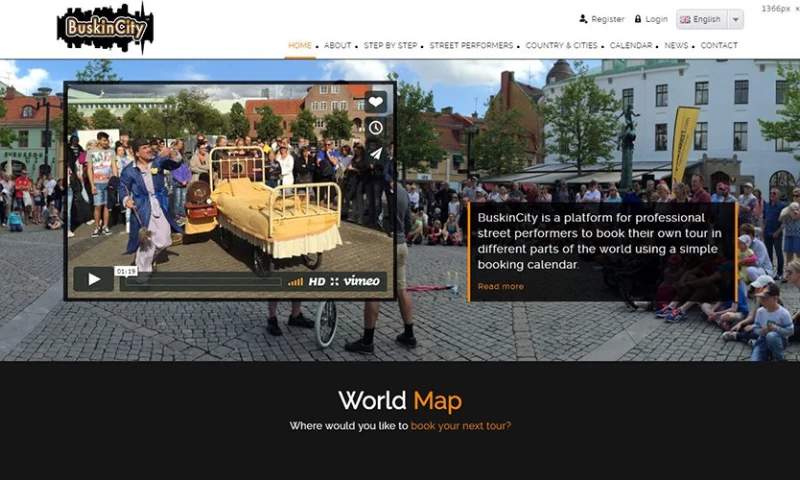This screenshot has width=800, height=480.
Task: Open the Vimeo logo link
Action: [x=361, y=281]
